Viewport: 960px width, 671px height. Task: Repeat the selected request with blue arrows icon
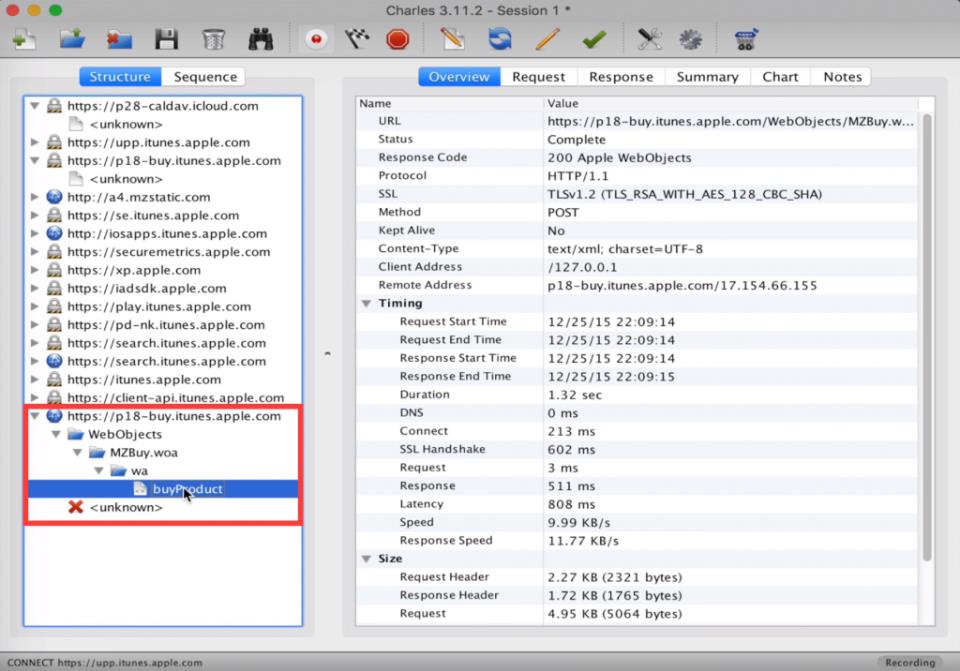pyautogui.click(x=499, y=40)
